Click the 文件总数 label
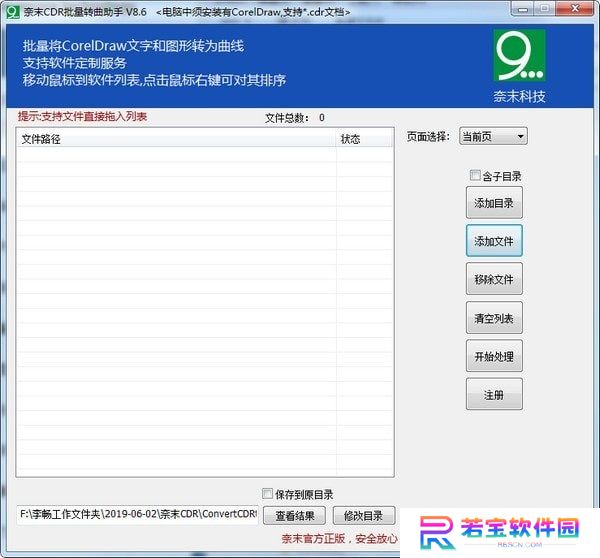 point(287,118)
